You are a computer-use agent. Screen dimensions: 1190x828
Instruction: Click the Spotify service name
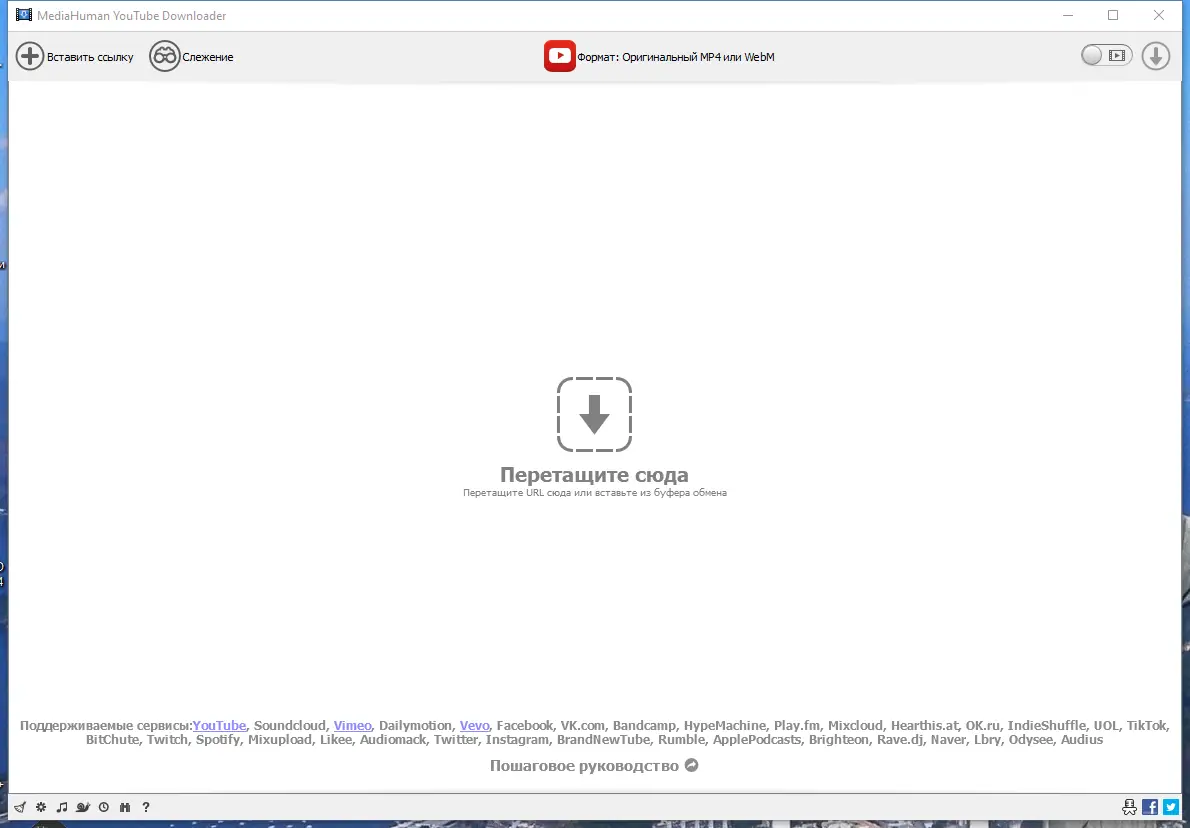point(218,739)
